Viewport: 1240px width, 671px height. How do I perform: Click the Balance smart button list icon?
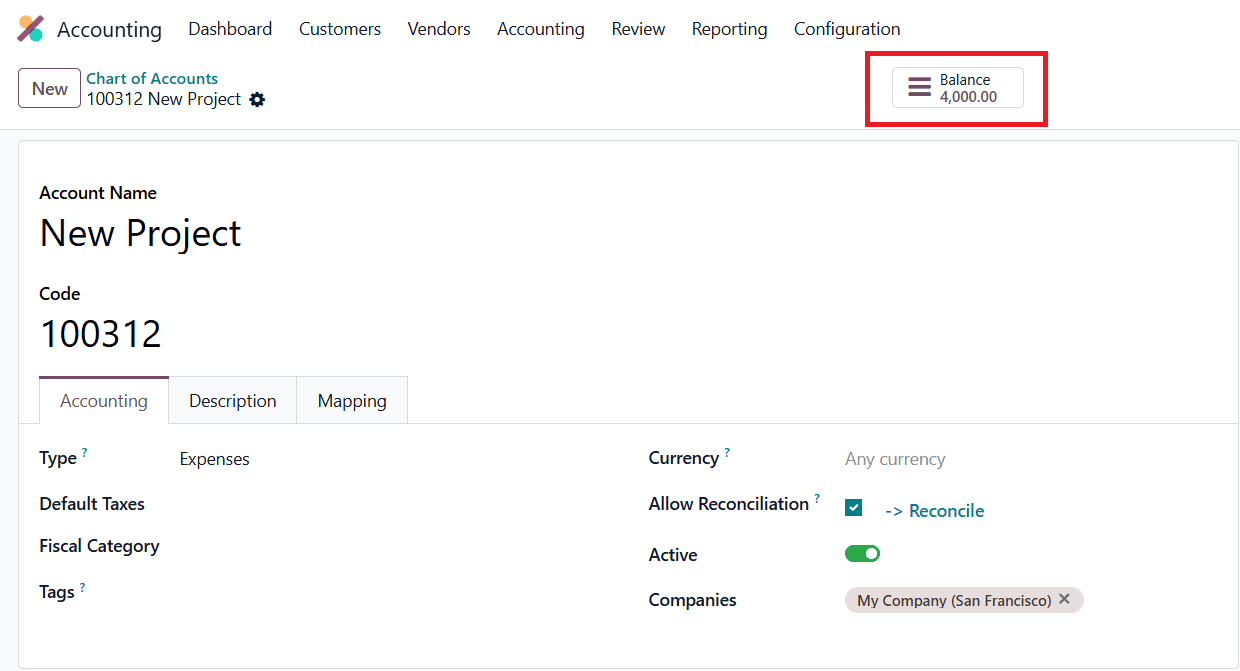919,87
